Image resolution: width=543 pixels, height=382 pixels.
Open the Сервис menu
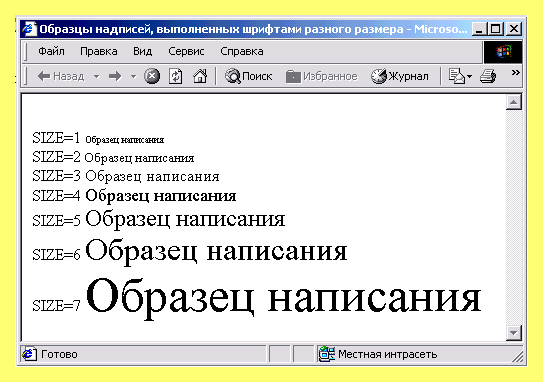(x=186, y=51)
